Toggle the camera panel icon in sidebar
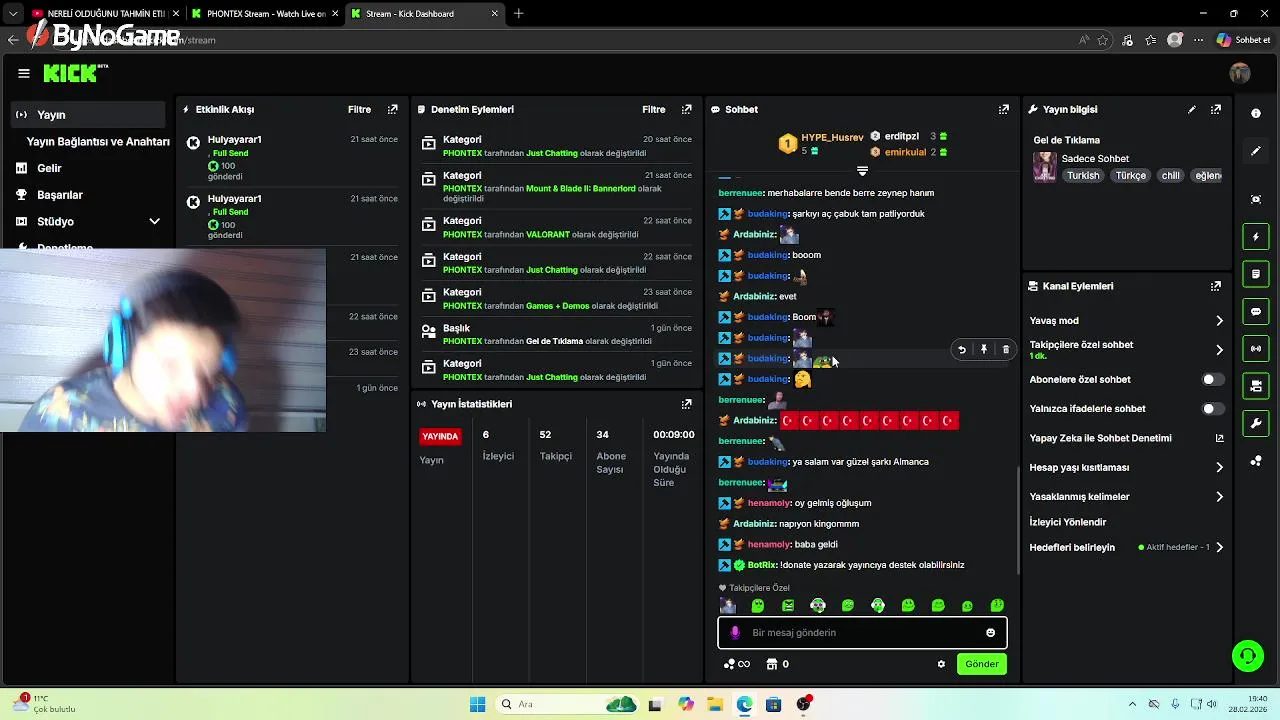 (x=1256, y=386)
